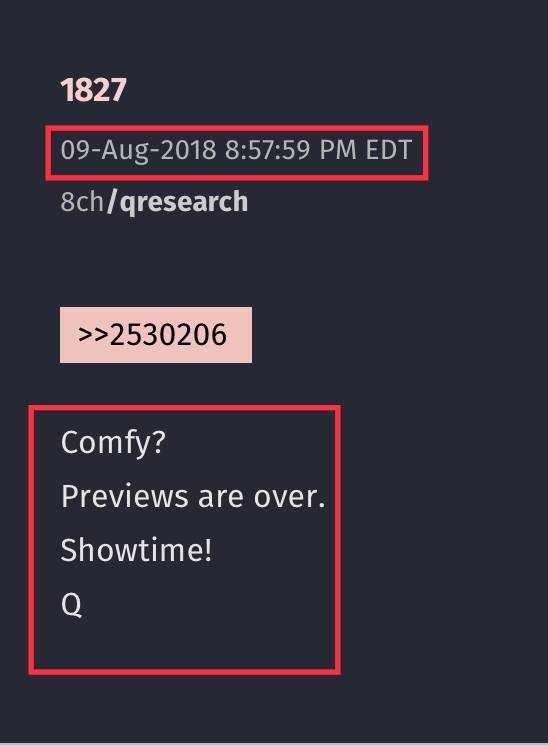This screenshot has height=745, width=548.
Task: Click the >> arrows before 2530206
Action: (x=93, y=334)
